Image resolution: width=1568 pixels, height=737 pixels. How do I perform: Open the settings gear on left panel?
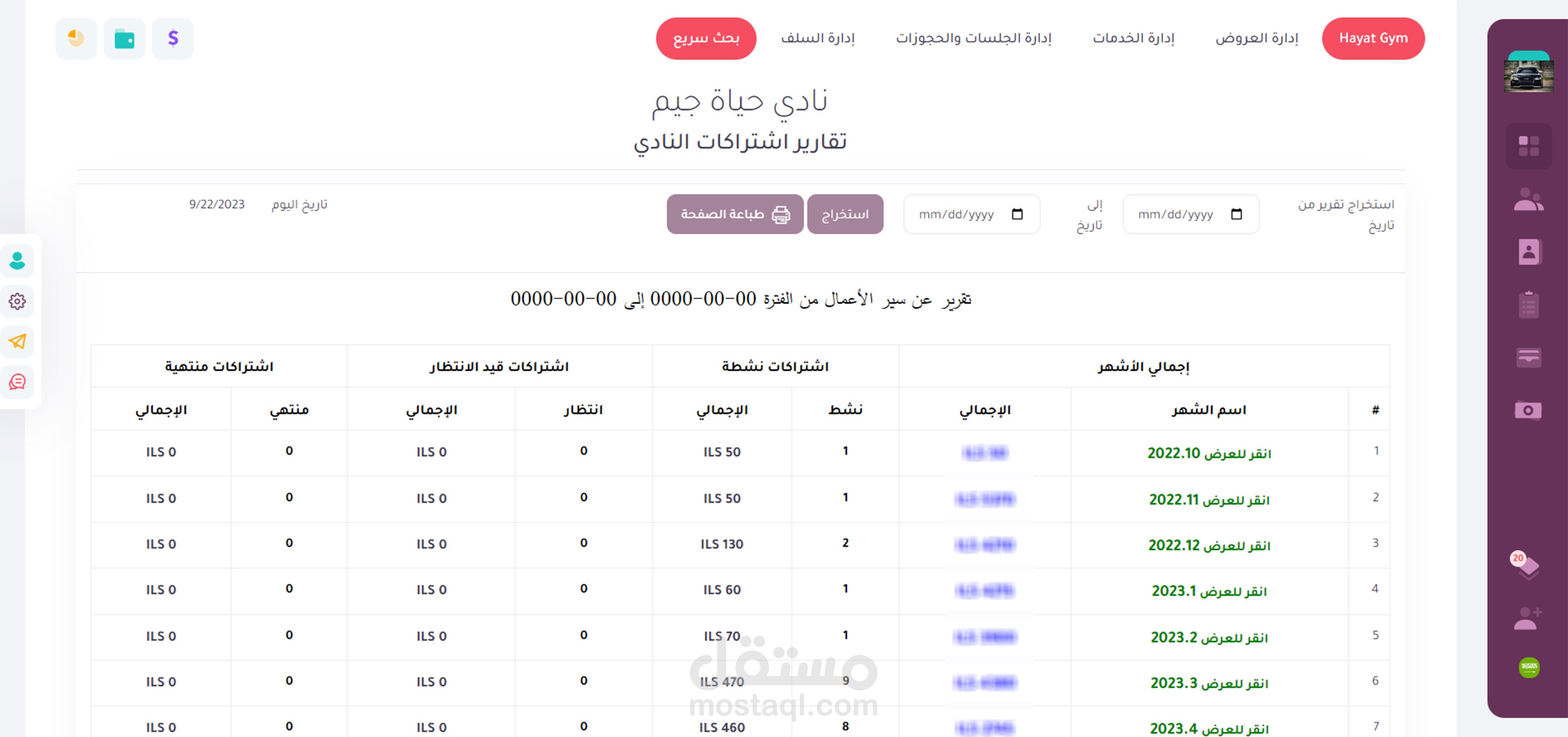point(17,301)
